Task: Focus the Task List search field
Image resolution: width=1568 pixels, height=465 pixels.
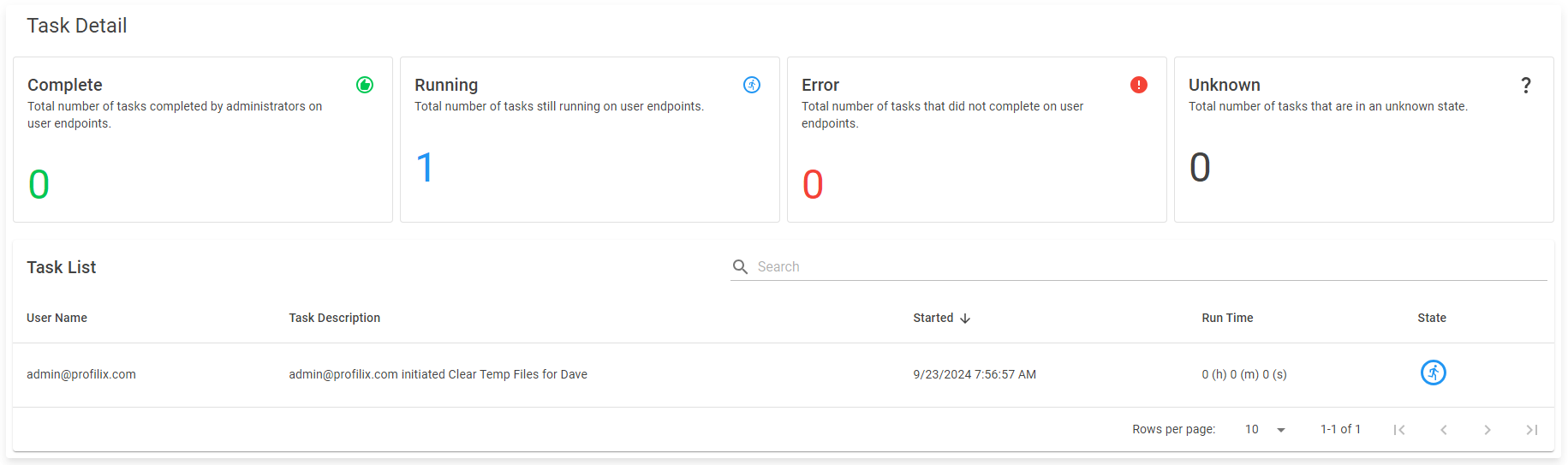Action: pyautogui.click(x=1148, y=267)
